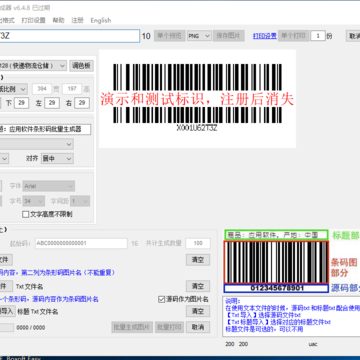
Task: Open the 打印设置 menu in the menu bar
Action: (x=33, y=20)
